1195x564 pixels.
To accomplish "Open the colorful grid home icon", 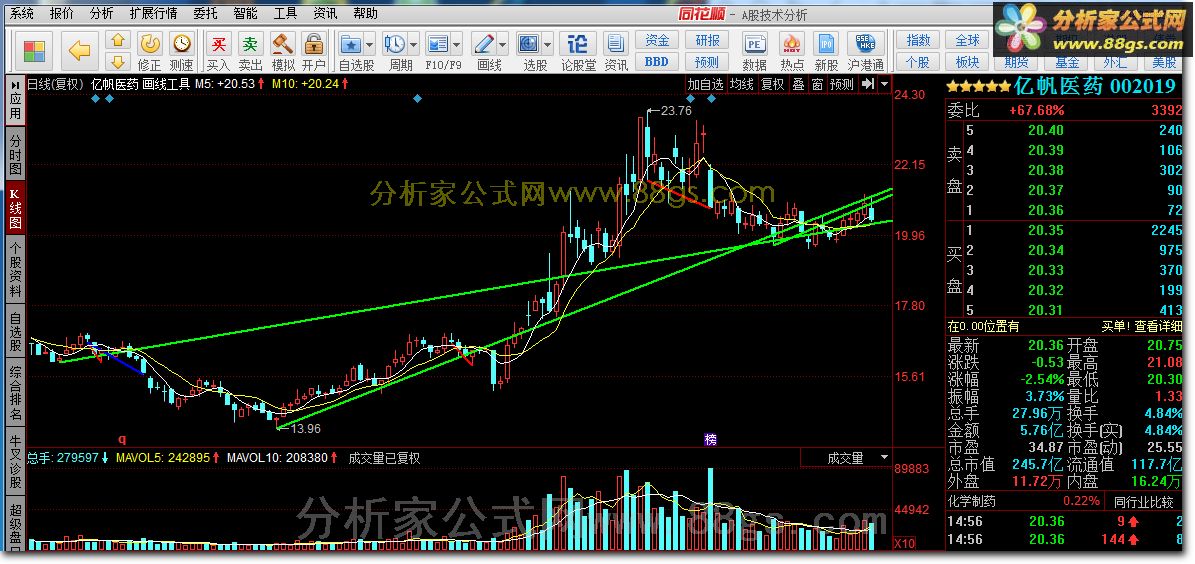I will click(x=34, y=51).
